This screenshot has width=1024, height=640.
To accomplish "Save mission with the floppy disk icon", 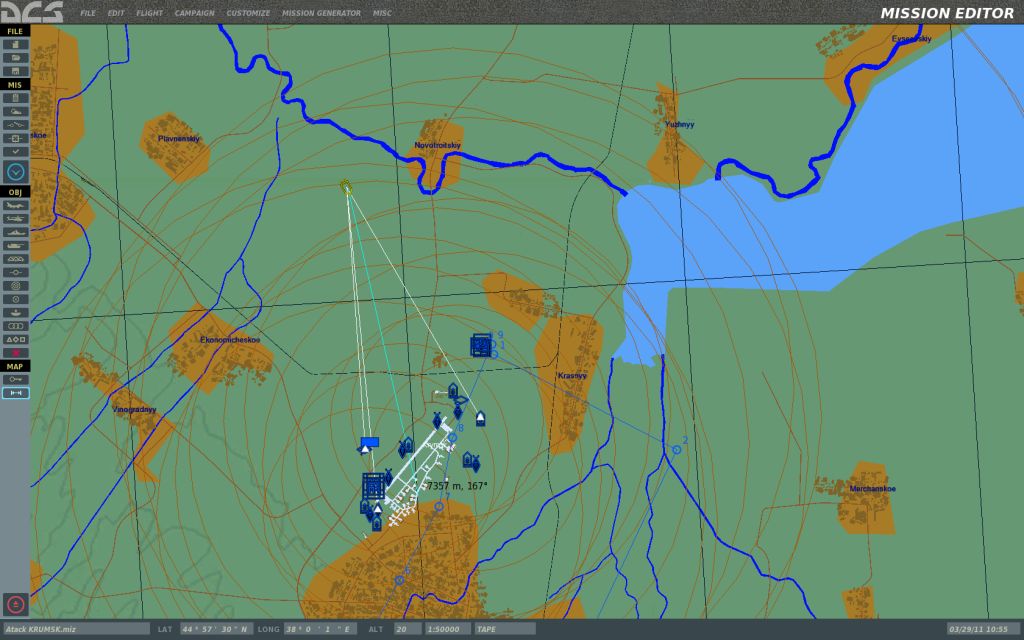I will pos(15,71).
